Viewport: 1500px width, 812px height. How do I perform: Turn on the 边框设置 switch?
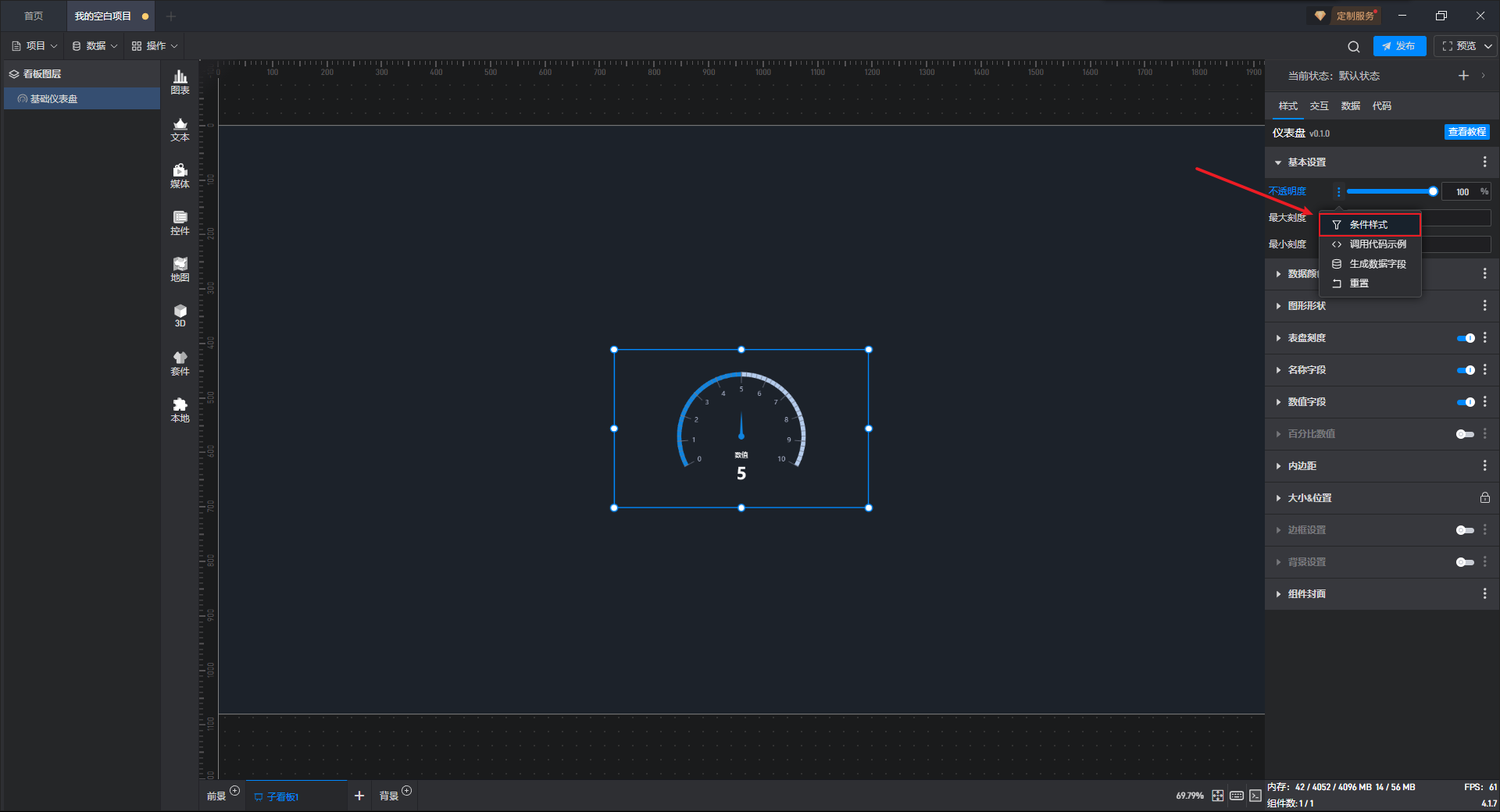click(1466, 530)
